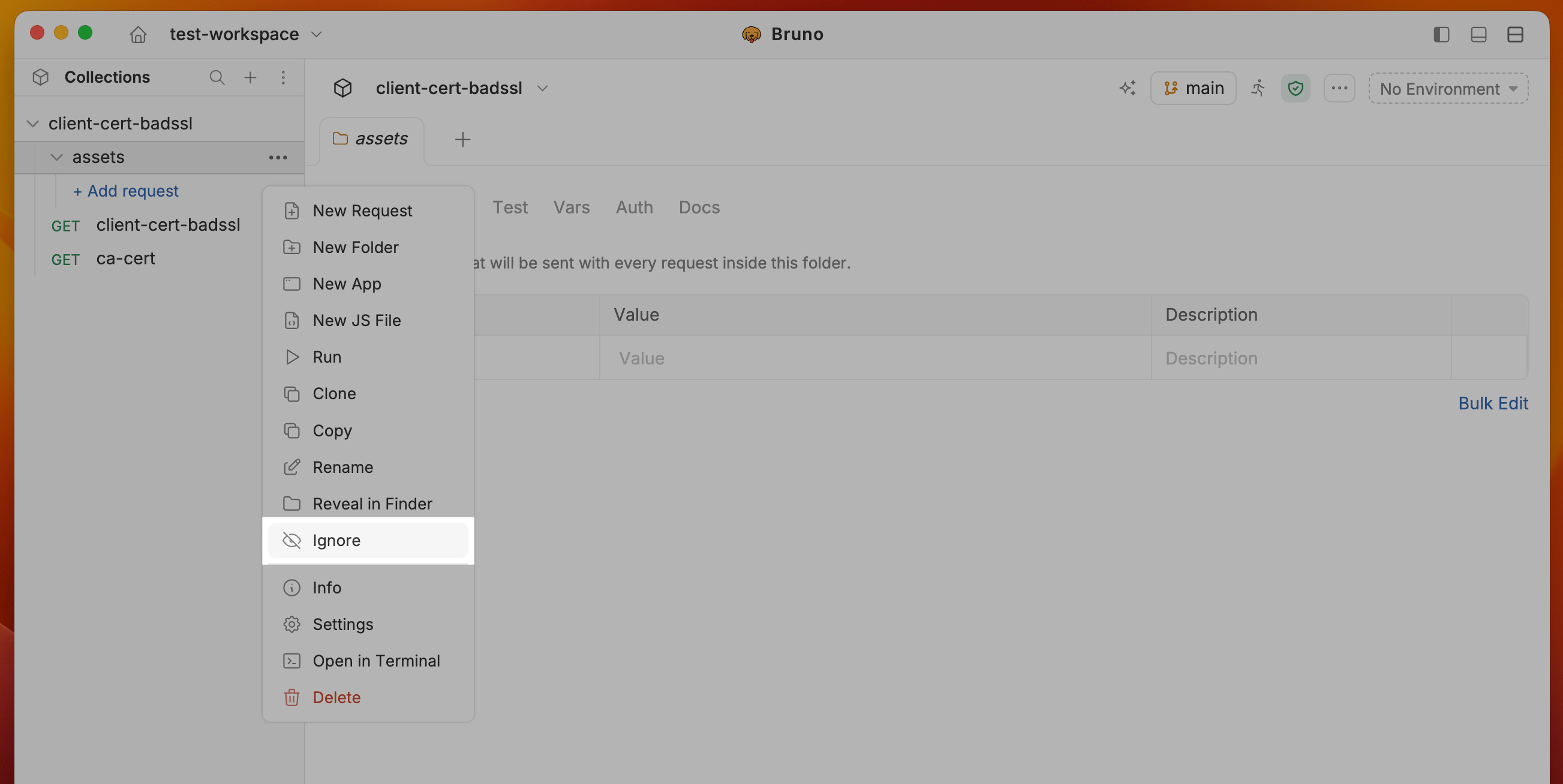
Task: Switch to the Auth tab
Action: pos(634,207)
